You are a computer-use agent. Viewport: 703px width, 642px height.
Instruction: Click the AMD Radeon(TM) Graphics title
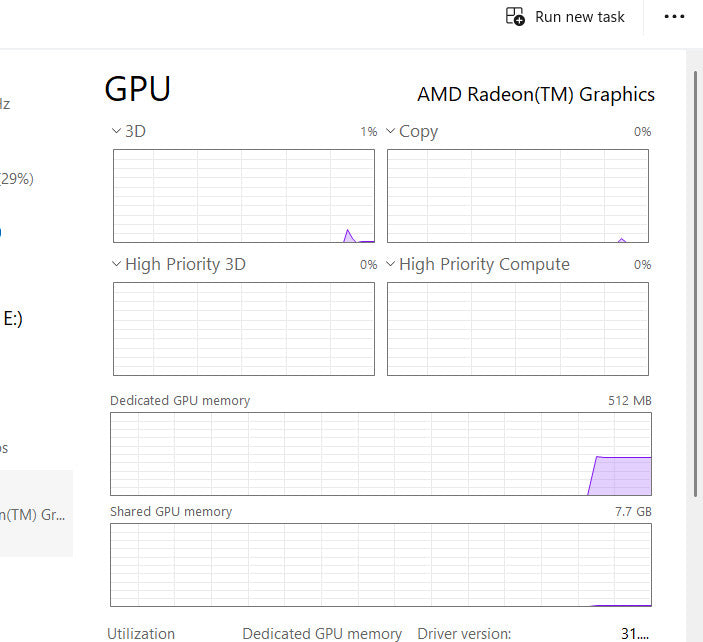[536, 95]
